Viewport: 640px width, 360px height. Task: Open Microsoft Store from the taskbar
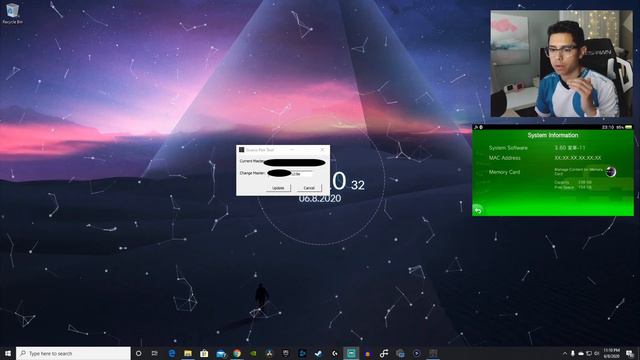pos(204,353)
